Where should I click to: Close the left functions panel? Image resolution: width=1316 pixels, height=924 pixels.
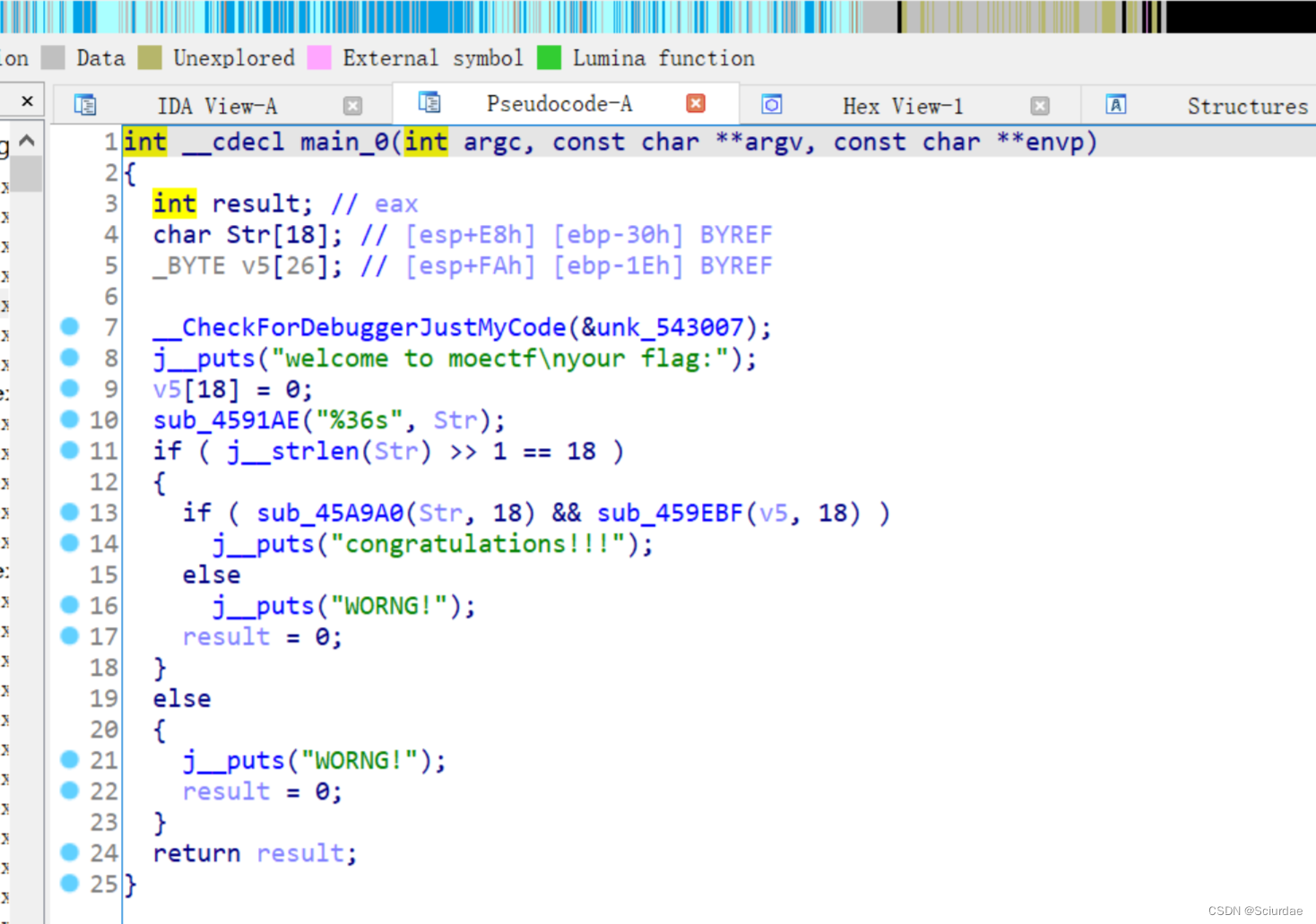[x=25, y=99]
